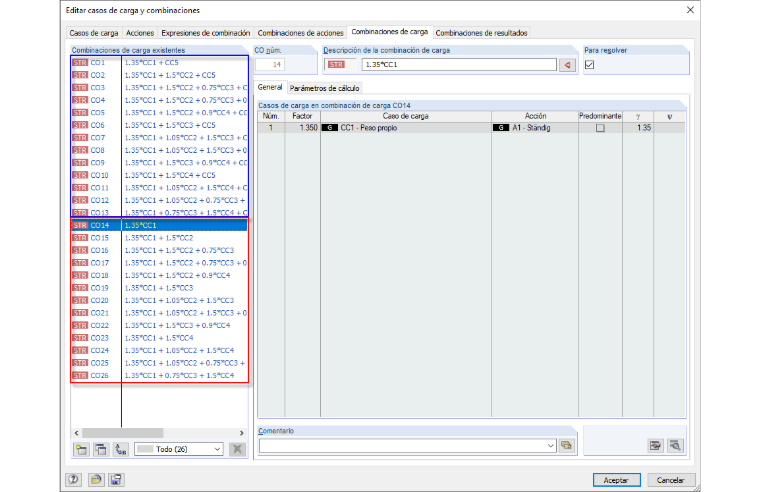Click the description field with 1.35*CC1

pyautogui.click(x=459, y=64)
